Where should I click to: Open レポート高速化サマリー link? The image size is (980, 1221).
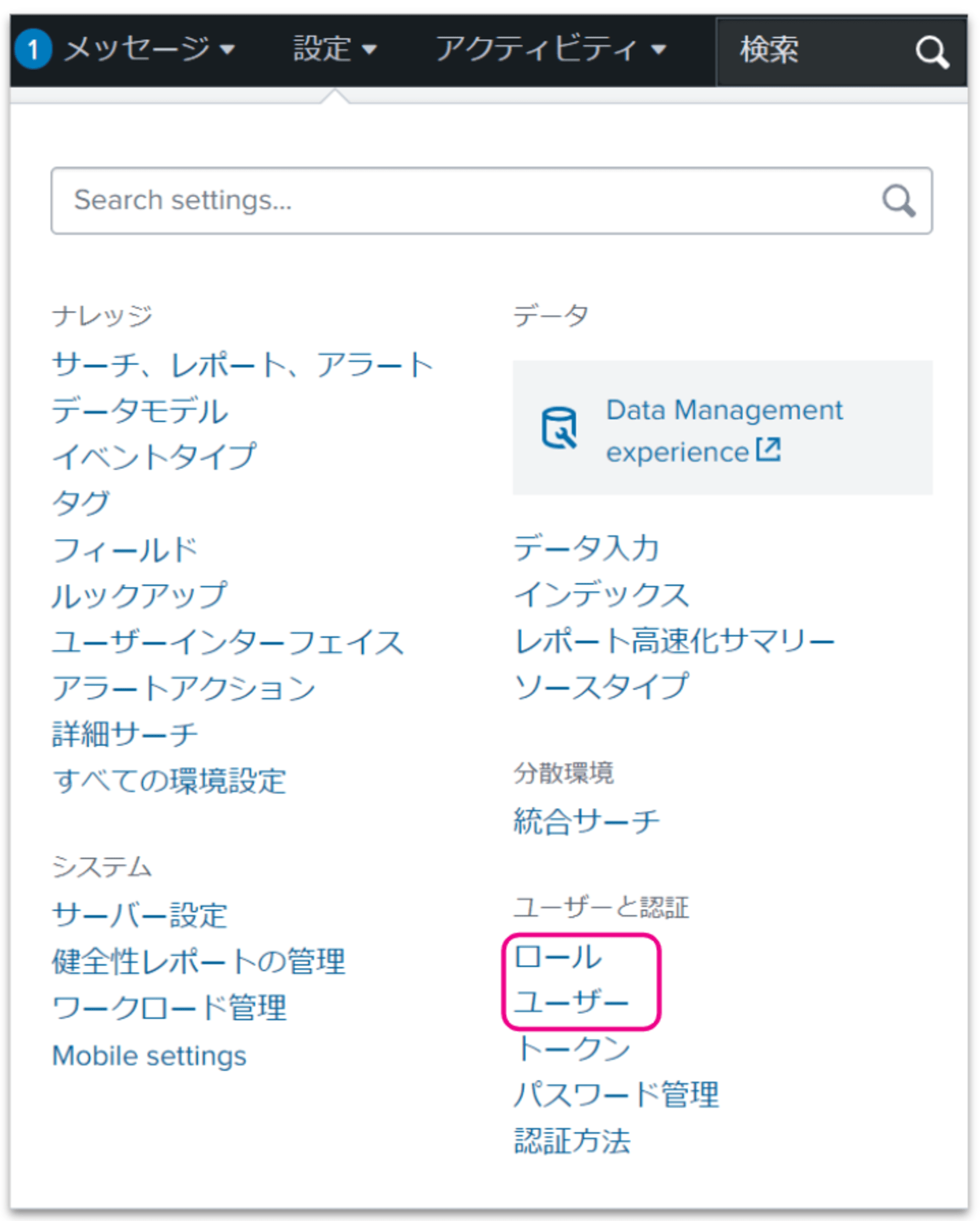click(674, 640)
